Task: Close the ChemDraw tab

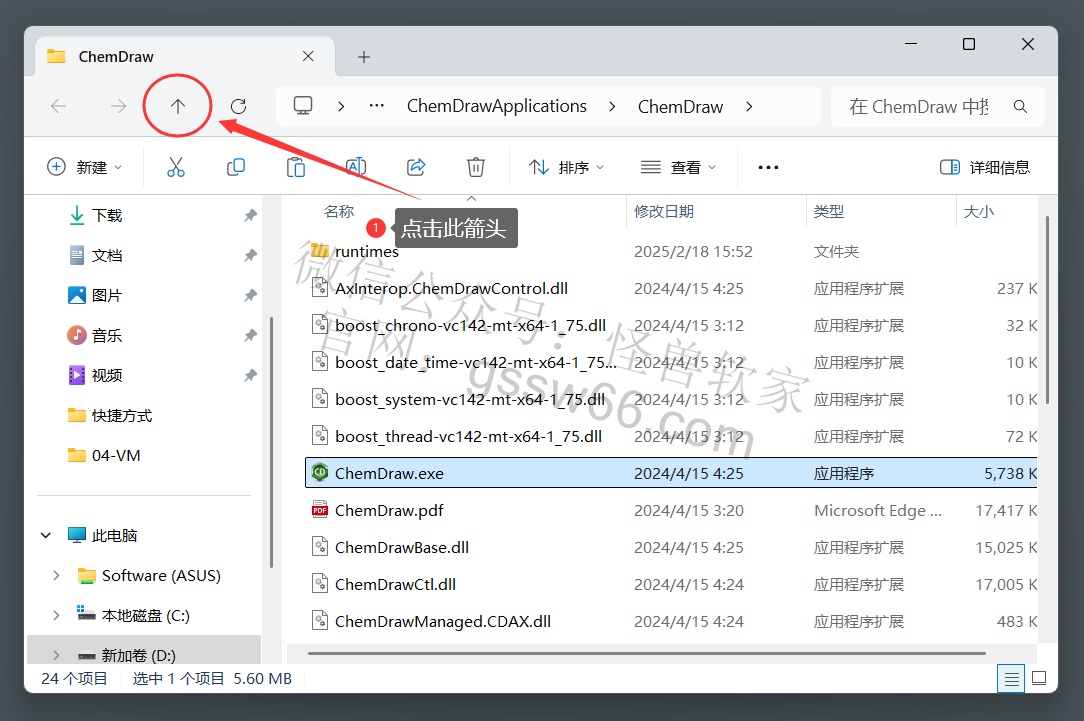Action: click(x=308, y=57)
